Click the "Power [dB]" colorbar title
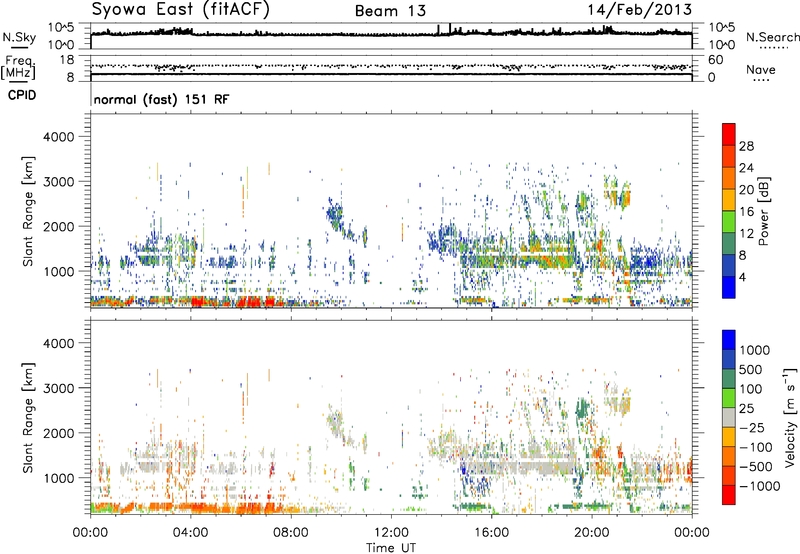Viewport: 800px width, 554px height. pyautogui.click(x=763, y=211)
